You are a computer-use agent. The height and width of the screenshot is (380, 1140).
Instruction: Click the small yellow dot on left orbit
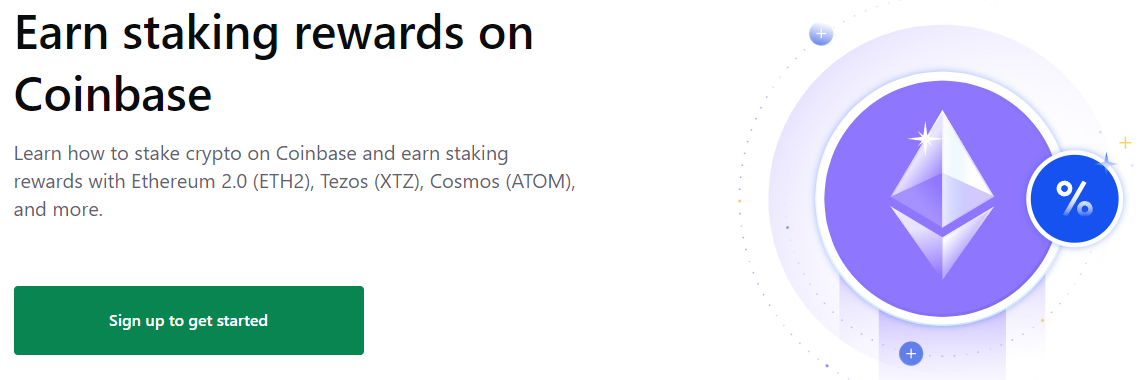click(x=739, y=201)
